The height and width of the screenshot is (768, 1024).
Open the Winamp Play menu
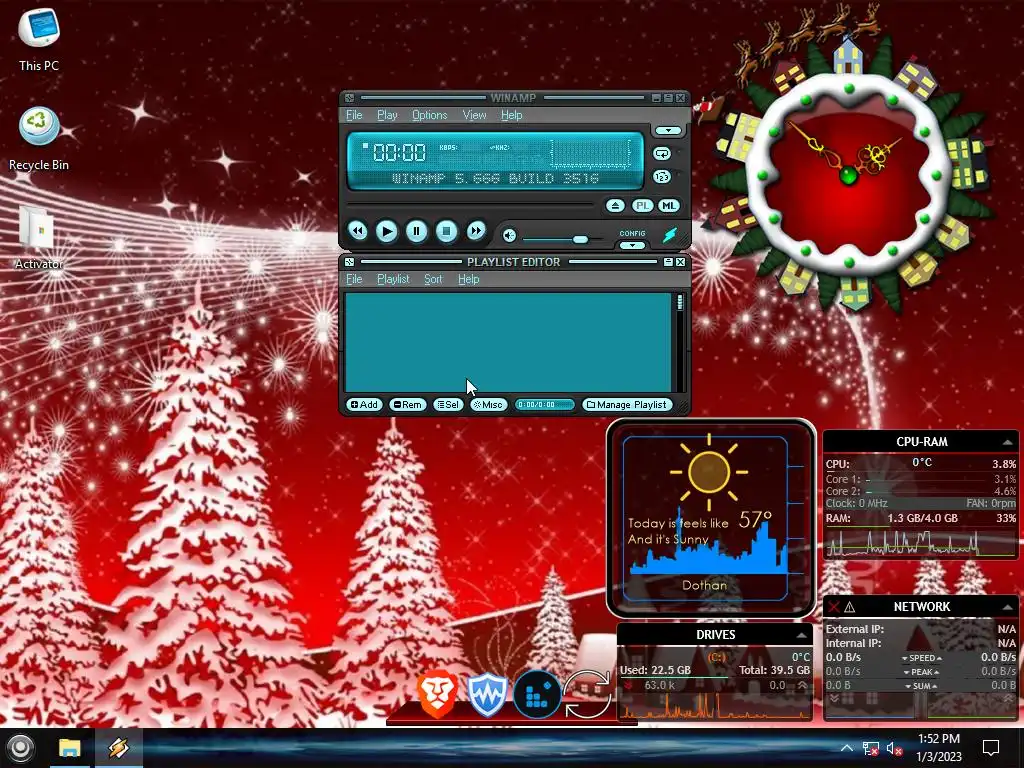coord(387,115)
